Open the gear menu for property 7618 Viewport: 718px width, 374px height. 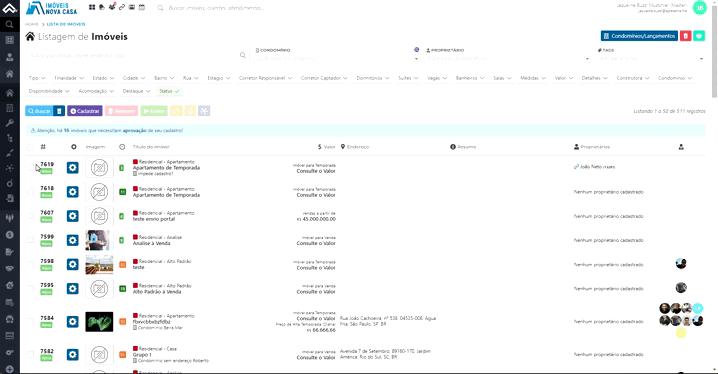72,192
